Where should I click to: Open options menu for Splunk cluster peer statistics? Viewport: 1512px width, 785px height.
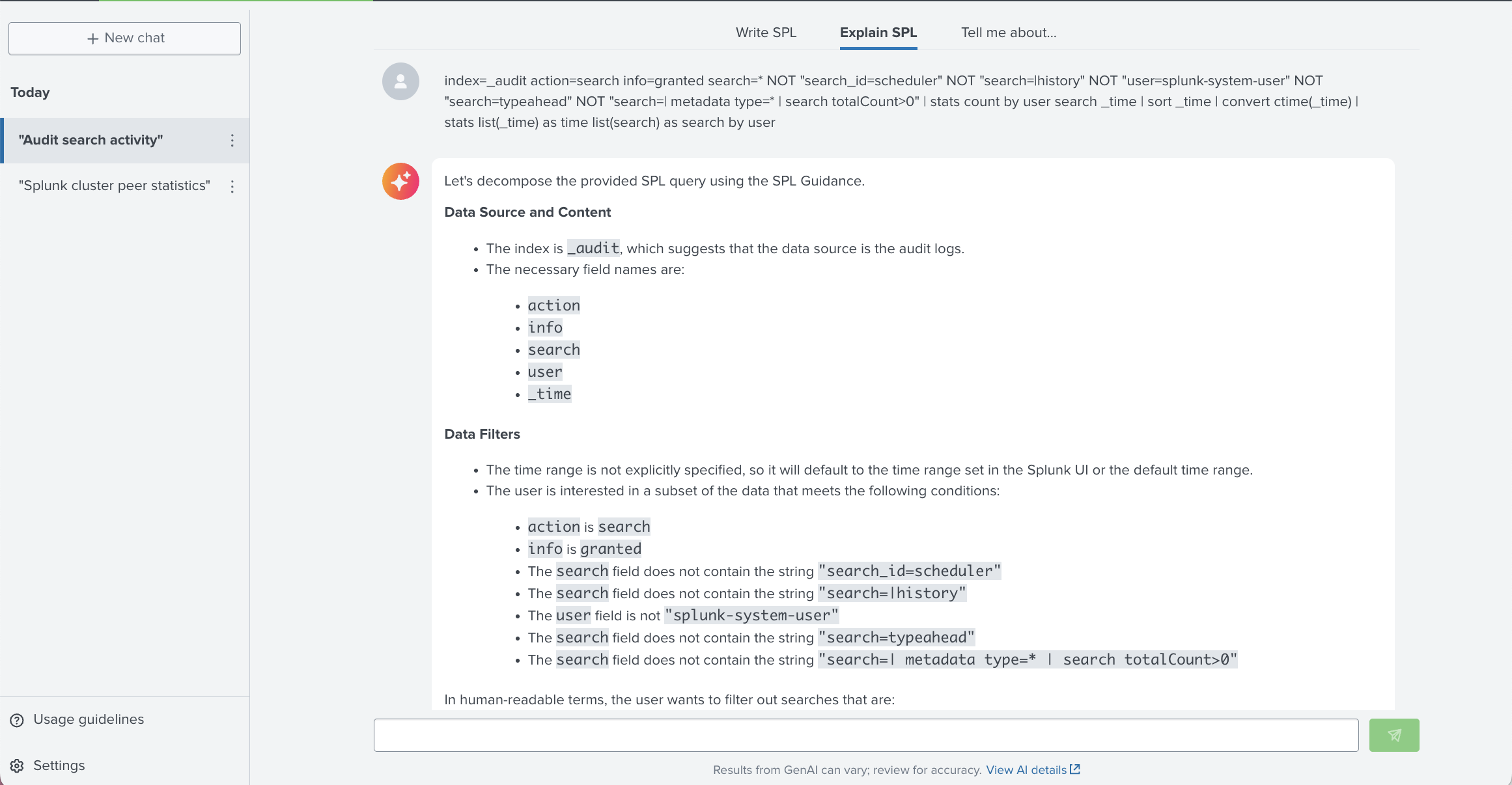click(232, 187)
